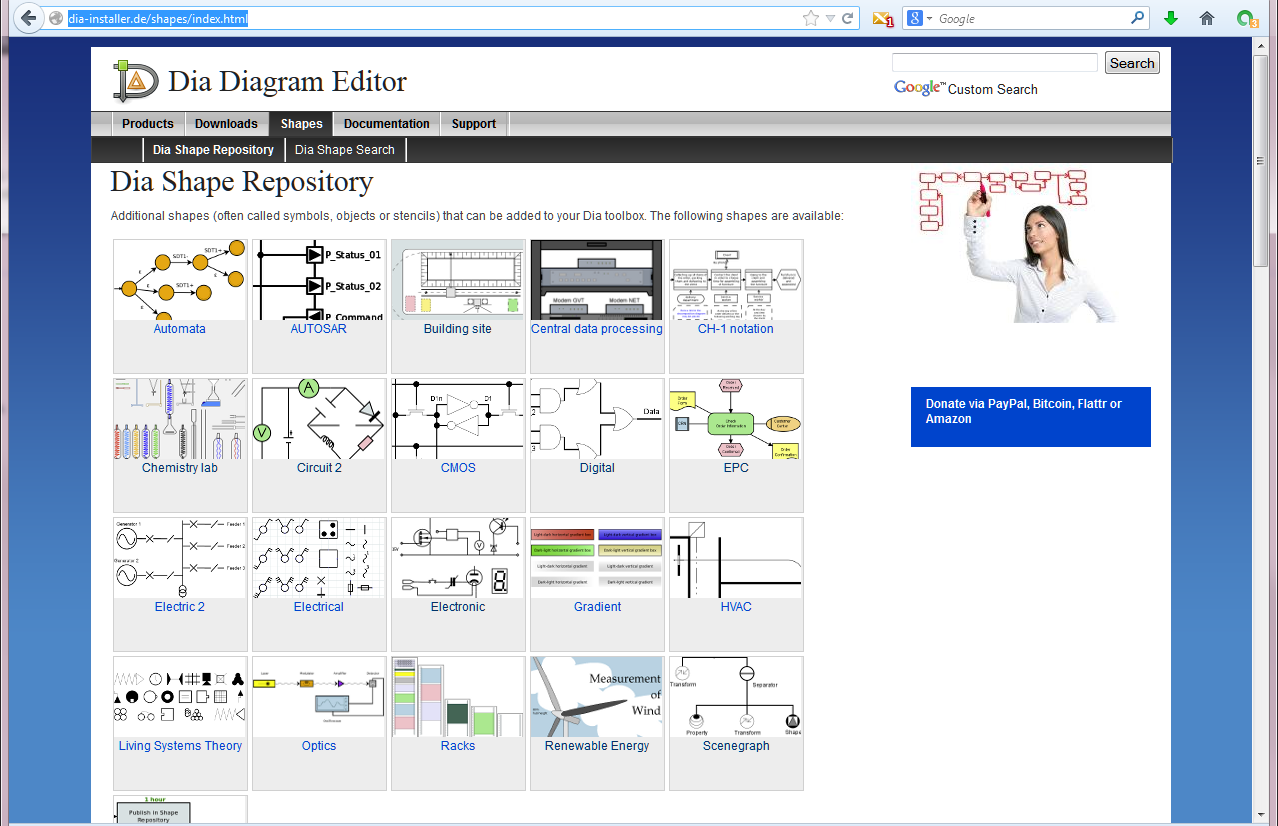Screen dimensions: 1278x826
Task: Click the green add-on icon showing 3
Action: tap(1245, 18)
